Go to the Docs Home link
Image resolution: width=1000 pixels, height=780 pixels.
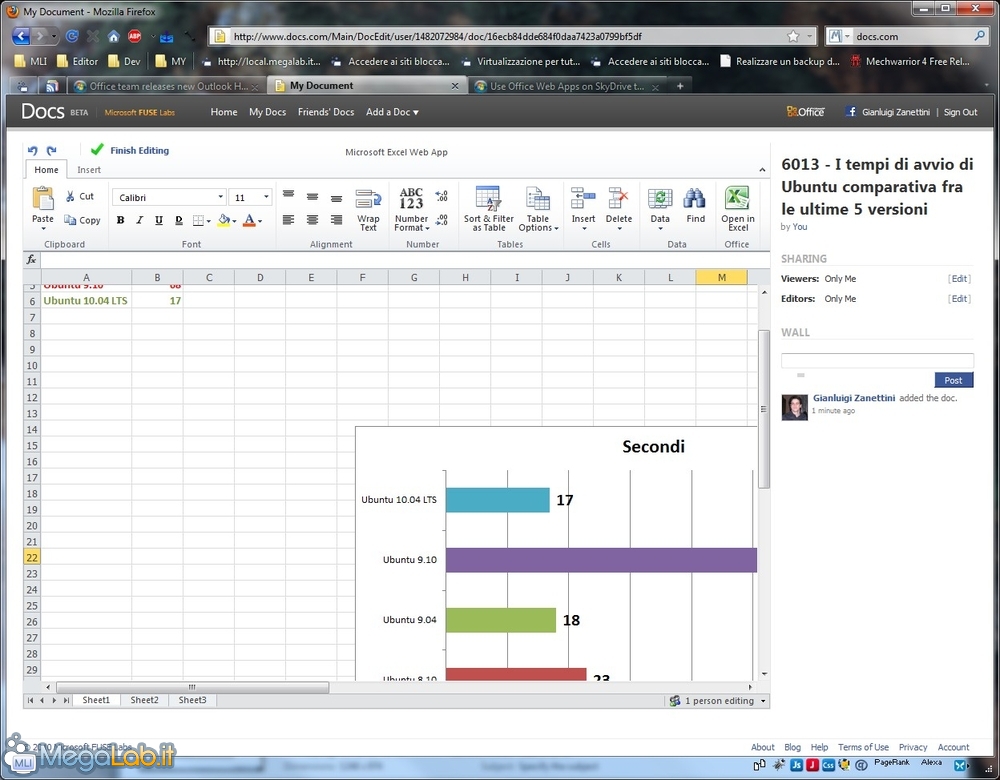click(x=224, y=112)
